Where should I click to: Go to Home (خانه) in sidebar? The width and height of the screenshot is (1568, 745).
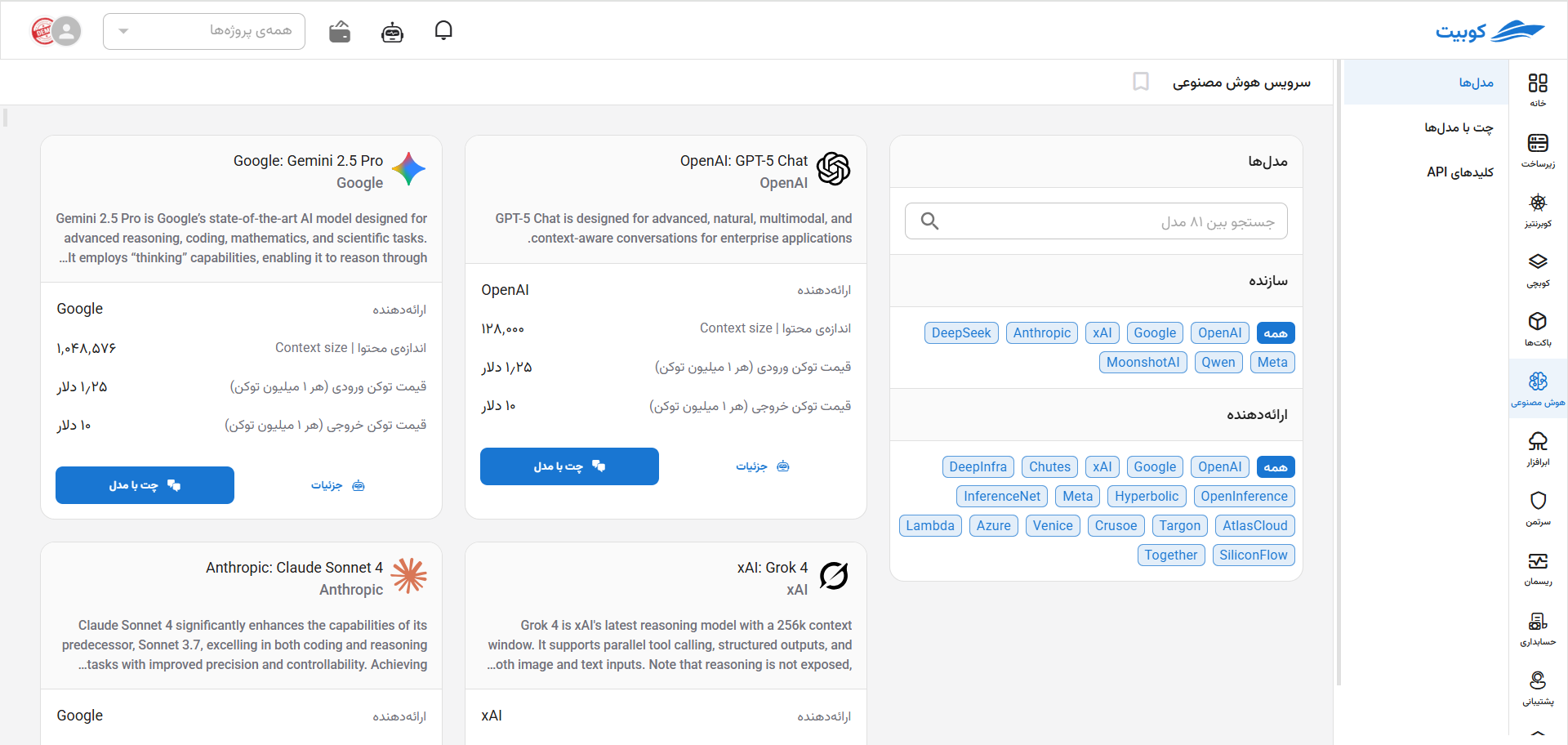coord(1538,89)
